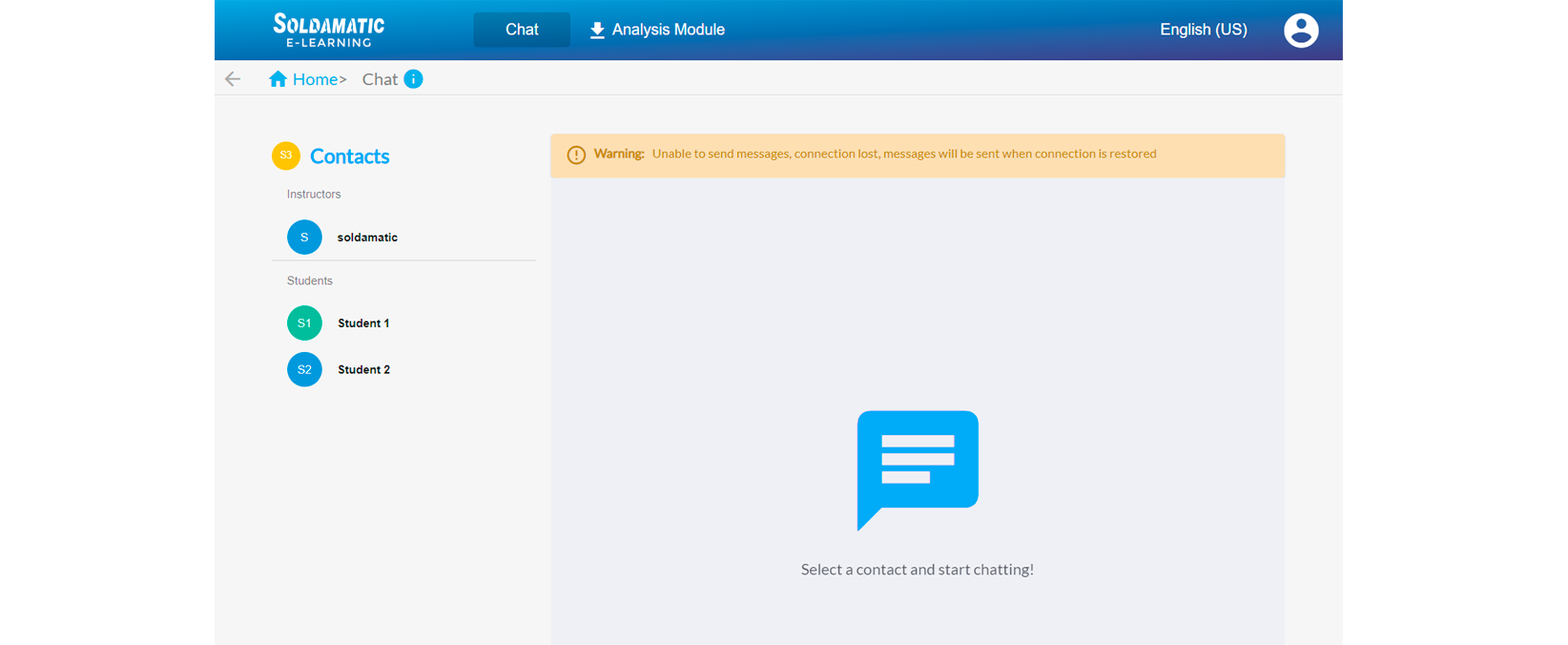Image resolution: width=1568 pixels, height=645 pixels.
Task: Select the green S1 student avatar
Action: click(304, 323)
